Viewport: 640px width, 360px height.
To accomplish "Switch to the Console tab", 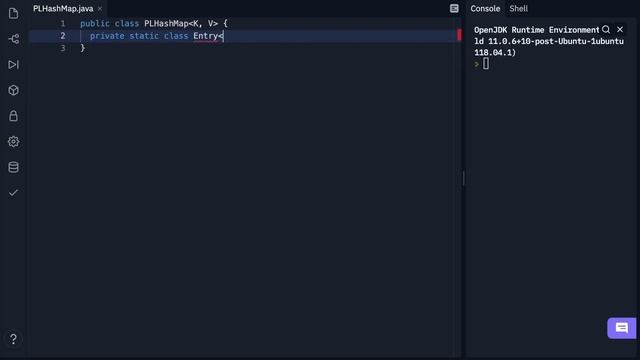I will (485, 9).
